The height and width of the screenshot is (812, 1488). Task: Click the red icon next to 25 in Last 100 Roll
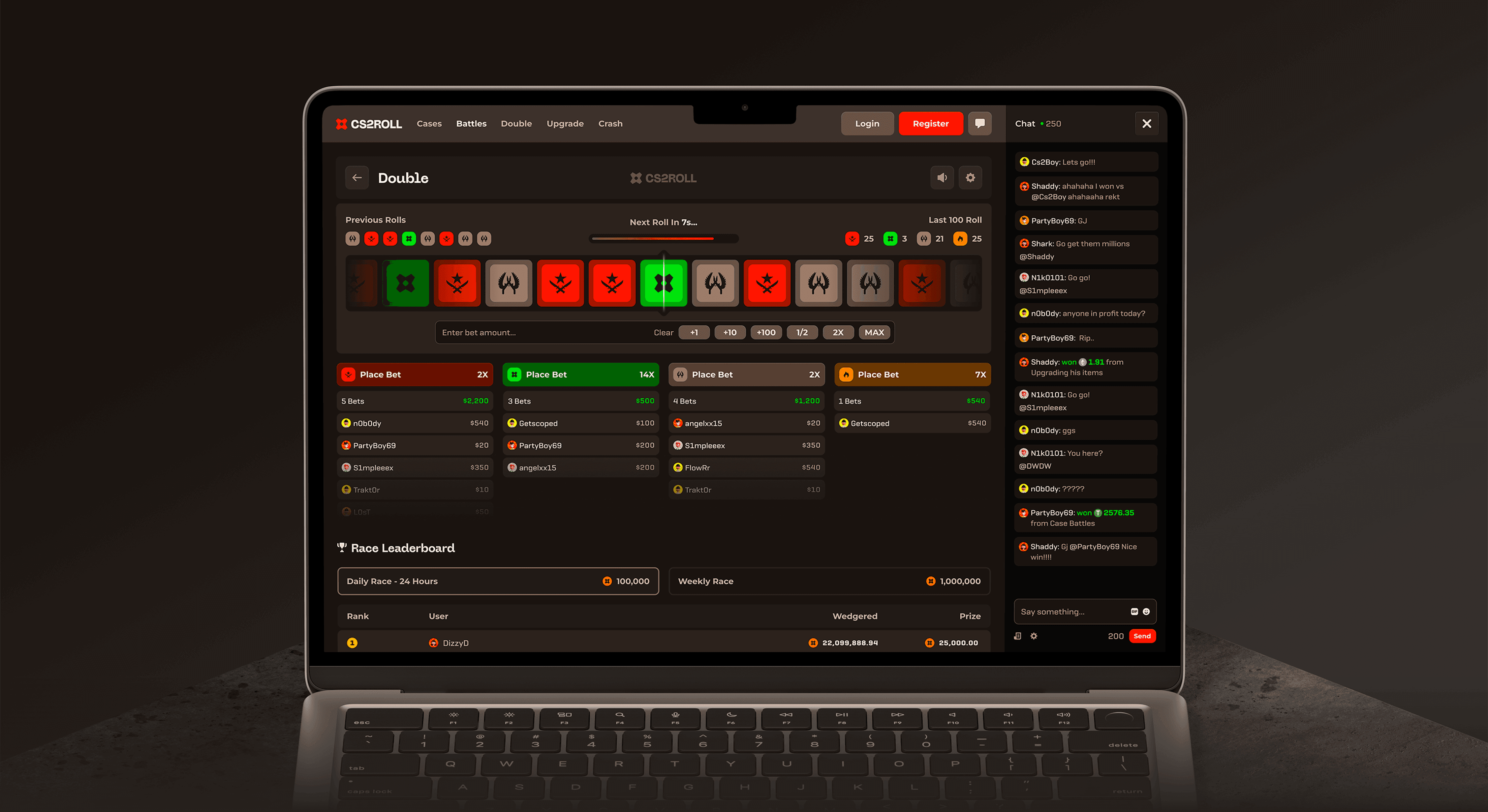[852, 238]
